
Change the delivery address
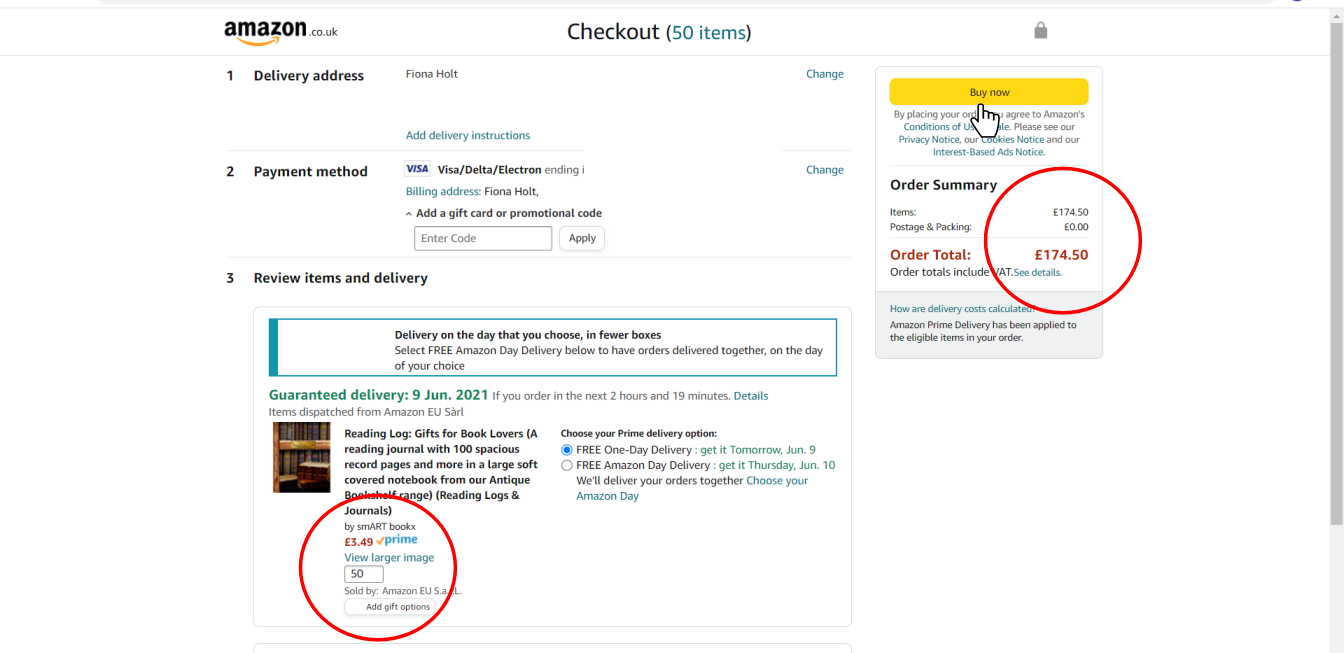pyautogui.click(x=825, y=74)
